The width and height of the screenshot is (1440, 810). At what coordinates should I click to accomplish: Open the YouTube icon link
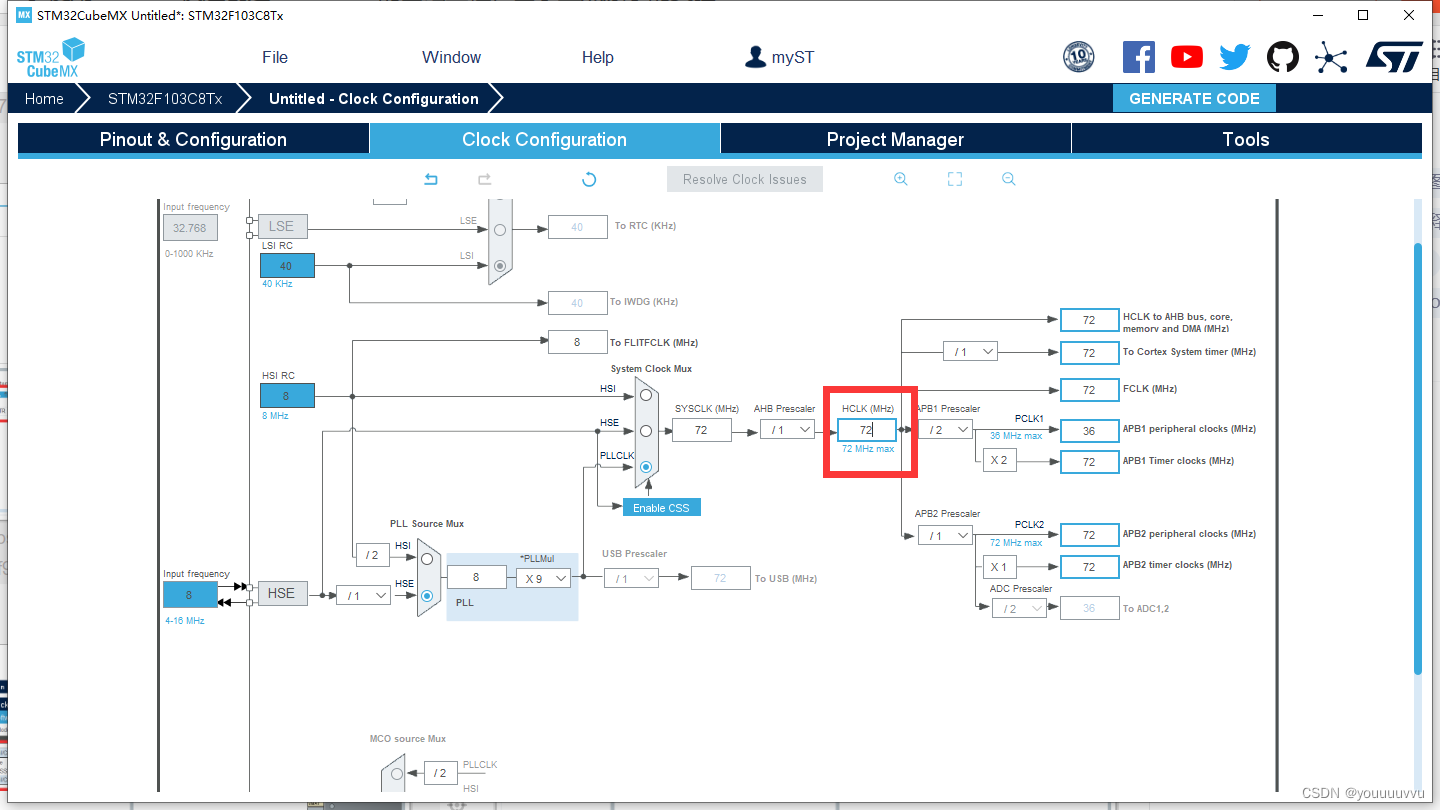1186,57
